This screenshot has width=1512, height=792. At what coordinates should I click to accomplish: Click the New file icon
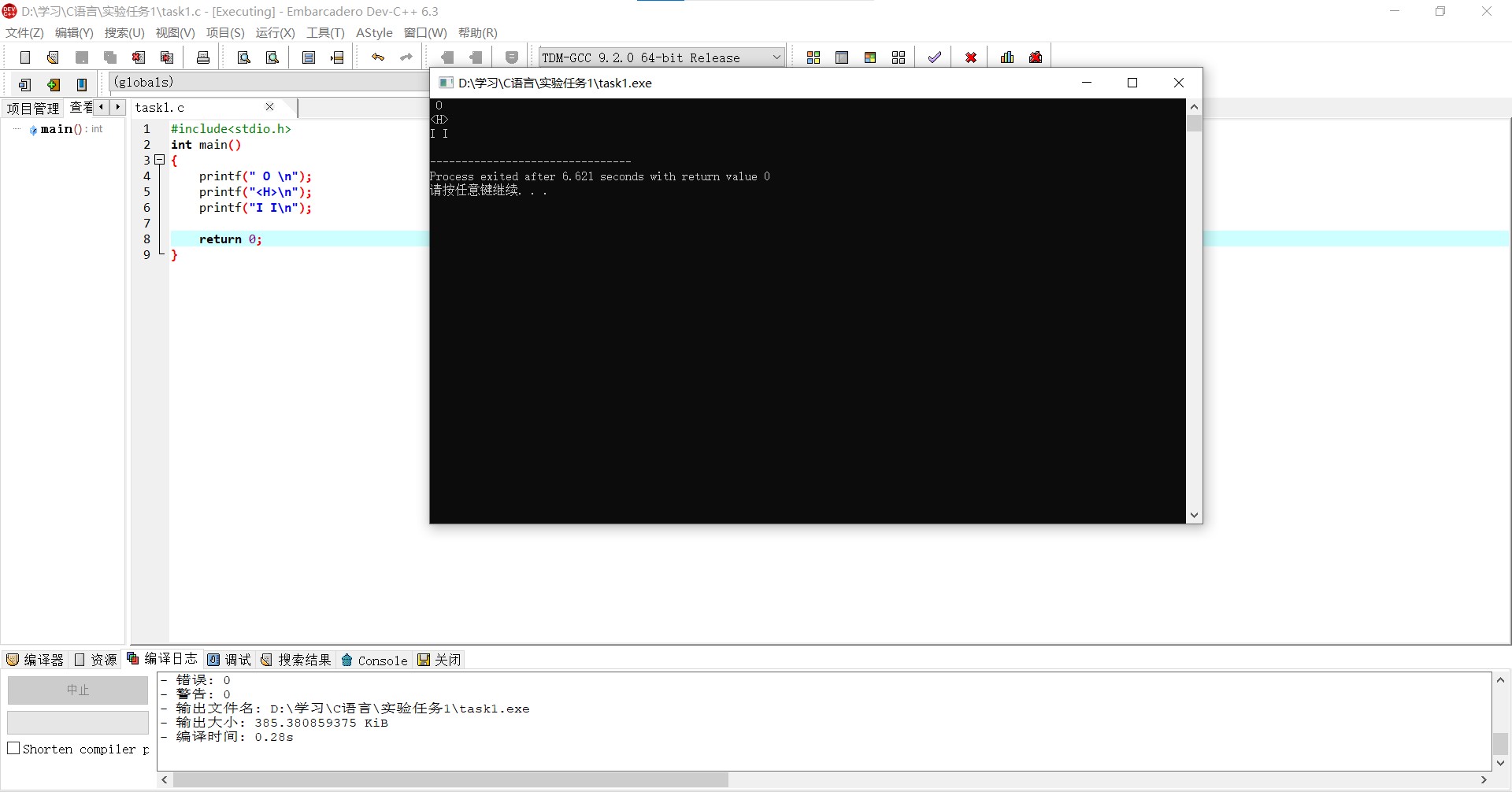[x=25, y=57]
